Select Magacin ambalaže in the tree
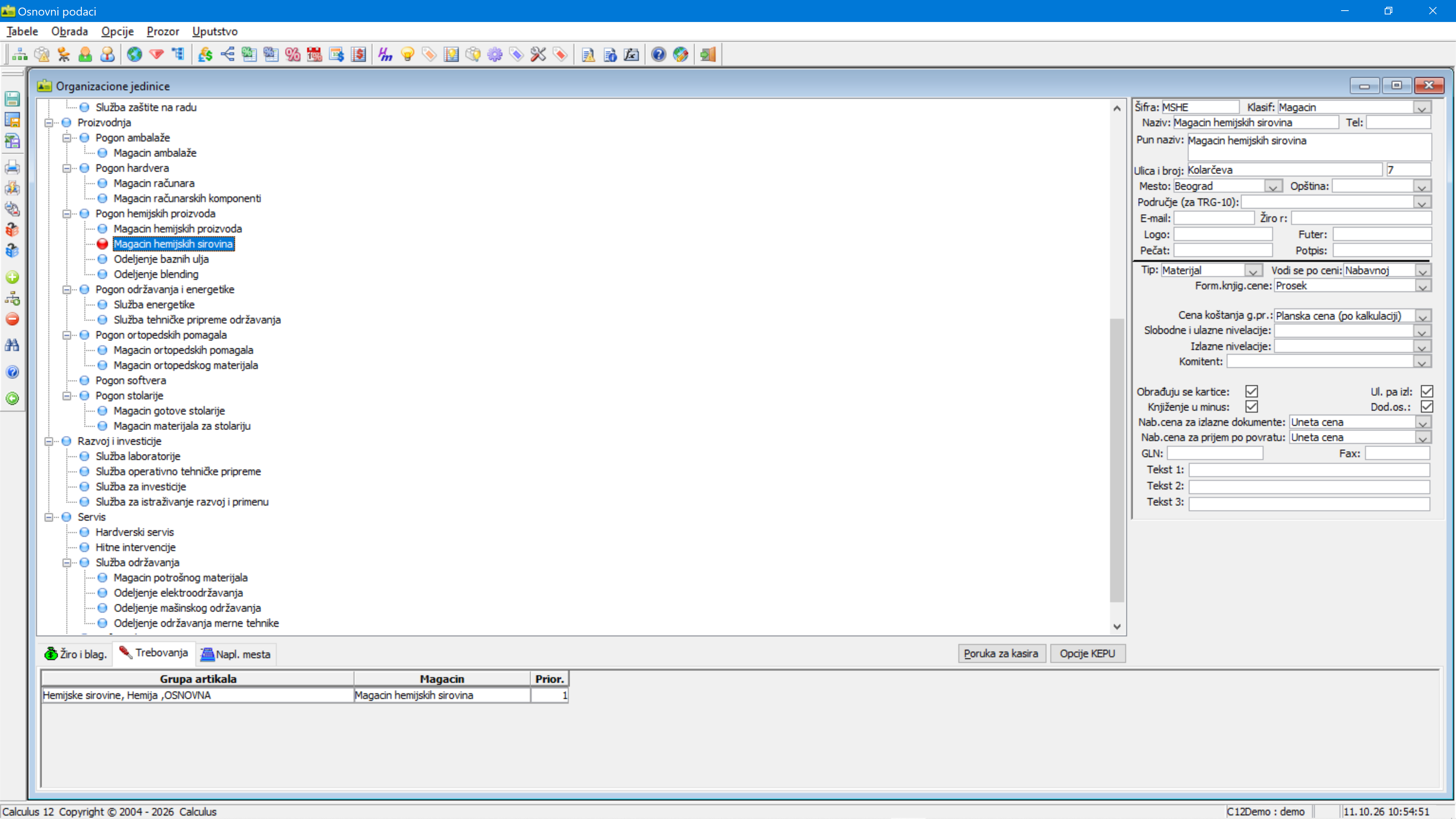This screenshot has height=819, width=1456. click(x=155, y=152)
